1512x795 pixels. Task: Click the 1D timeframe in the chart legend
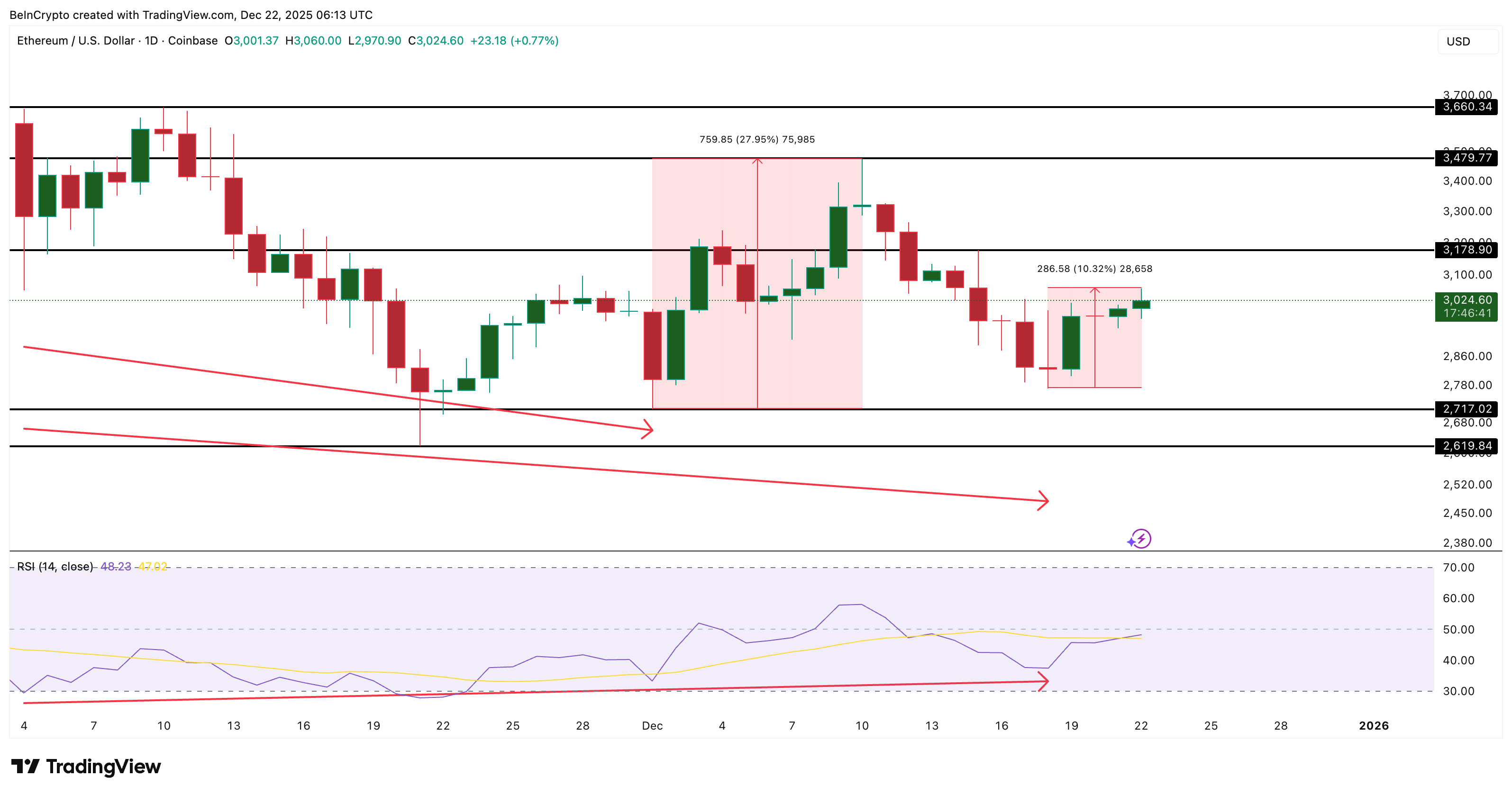click(152, 41)
